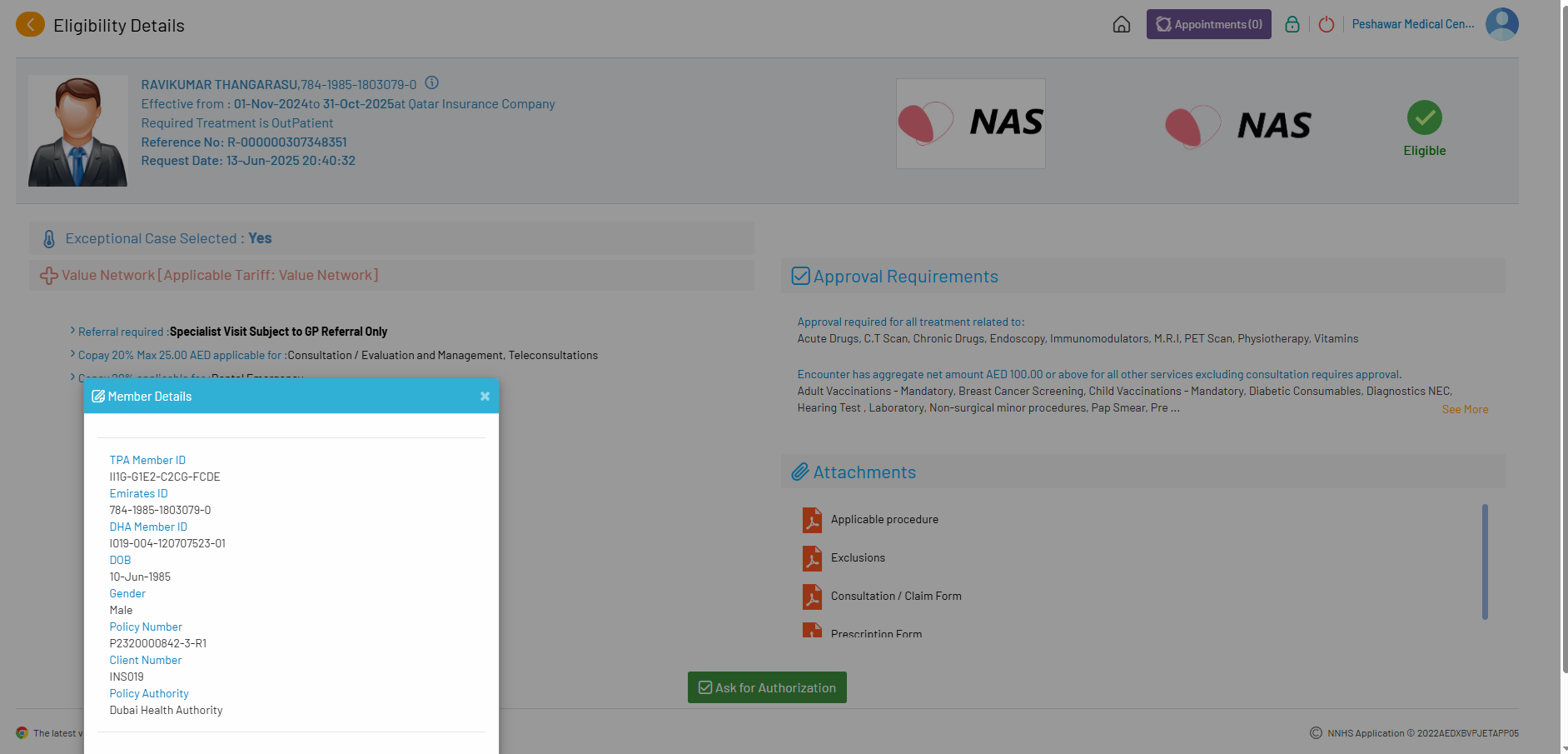Viewport: 1568px width, 754px height.
Task: Click the Appointments (0) button
Action: (x=1208, y=24)
